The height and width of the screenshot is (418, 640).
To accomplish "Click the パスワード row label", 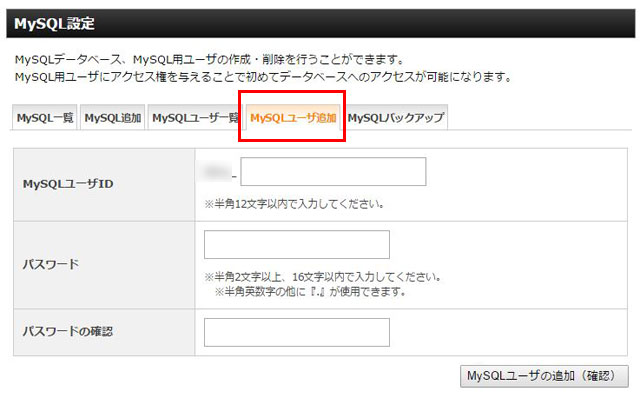I will tap(51, 265).
